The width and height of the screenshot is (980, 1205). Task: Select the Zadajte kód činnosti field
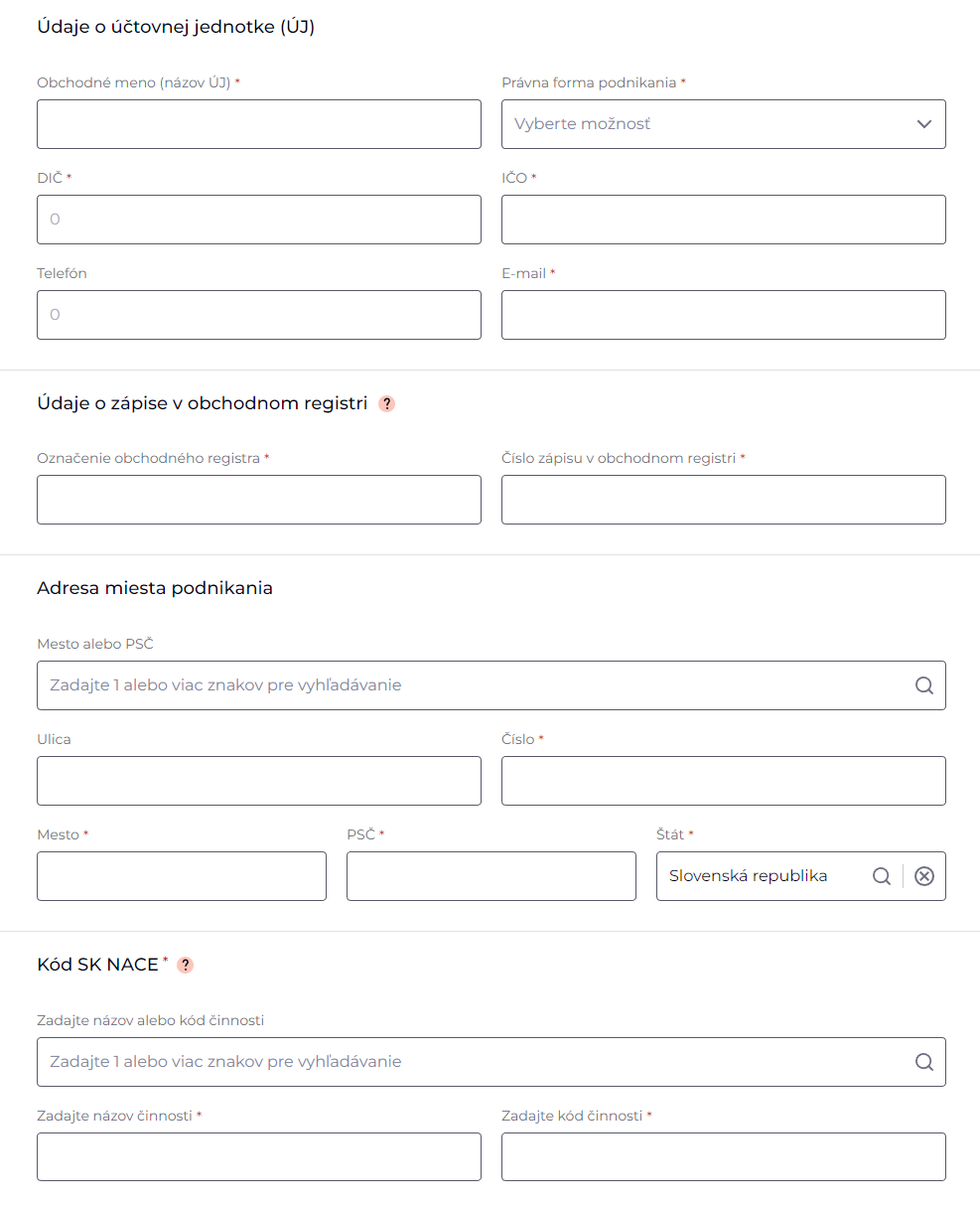tap(723, 1157)
